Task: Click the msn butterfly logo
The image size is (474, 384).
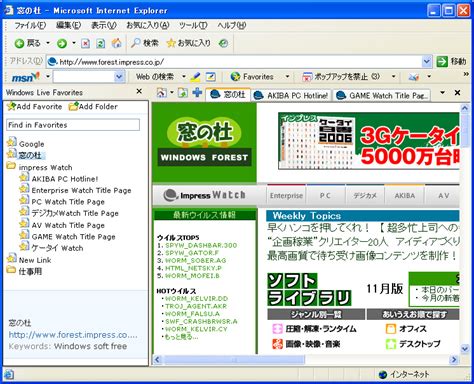Action: [25, 77]
